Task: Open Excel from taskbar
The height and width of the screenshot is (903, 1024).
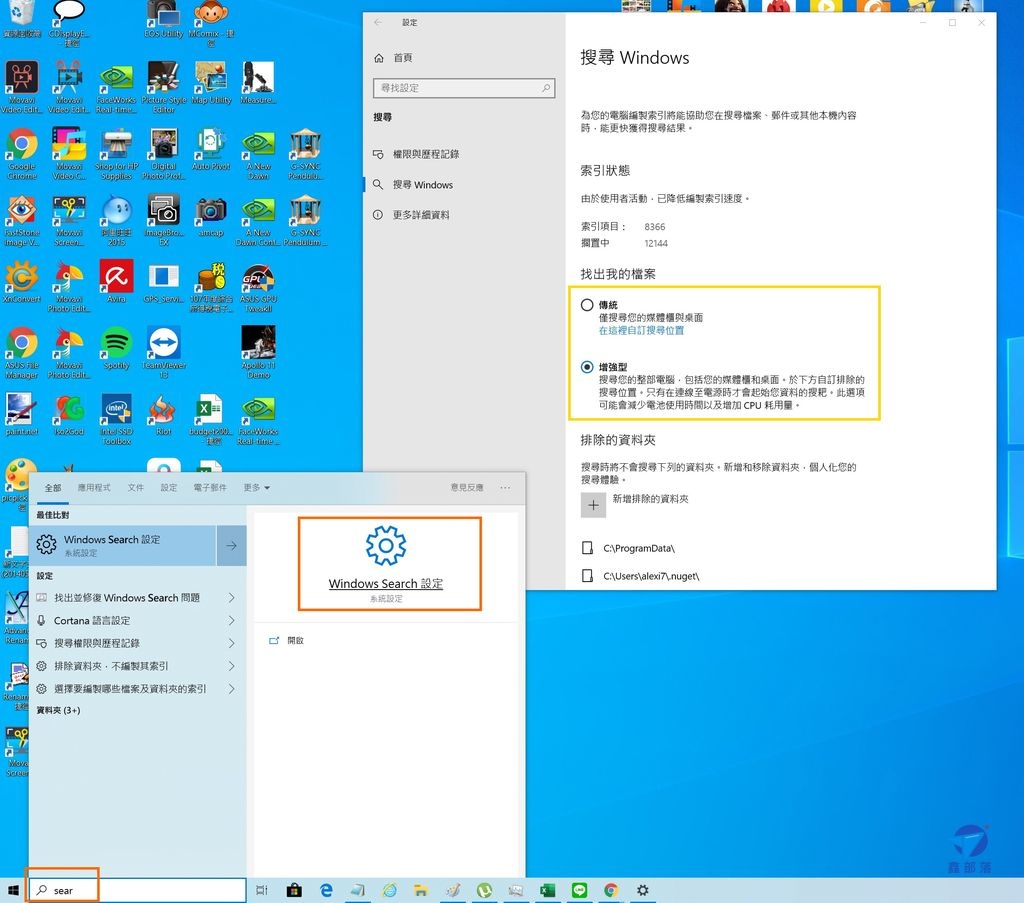Action: coord(547,890)
